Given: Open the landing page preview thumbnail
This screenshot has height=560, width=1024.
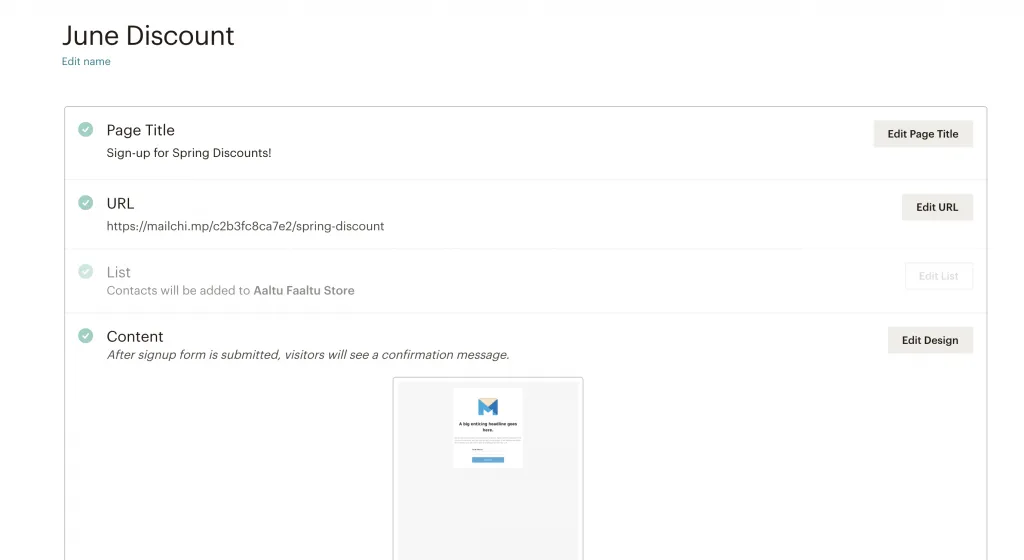Looking at the screenshot, I should (x=488, y=469).
